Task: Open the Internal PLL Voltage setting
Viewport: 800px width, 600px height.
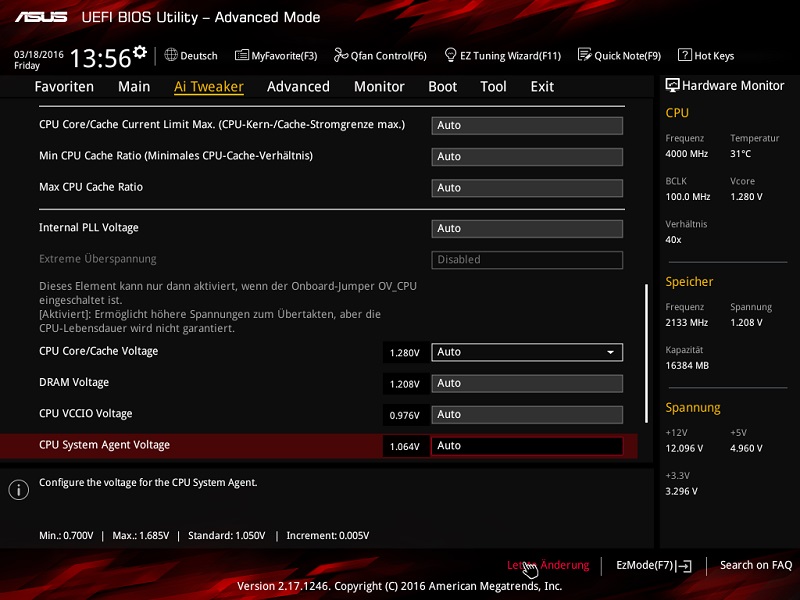Action: click(527, 229)
